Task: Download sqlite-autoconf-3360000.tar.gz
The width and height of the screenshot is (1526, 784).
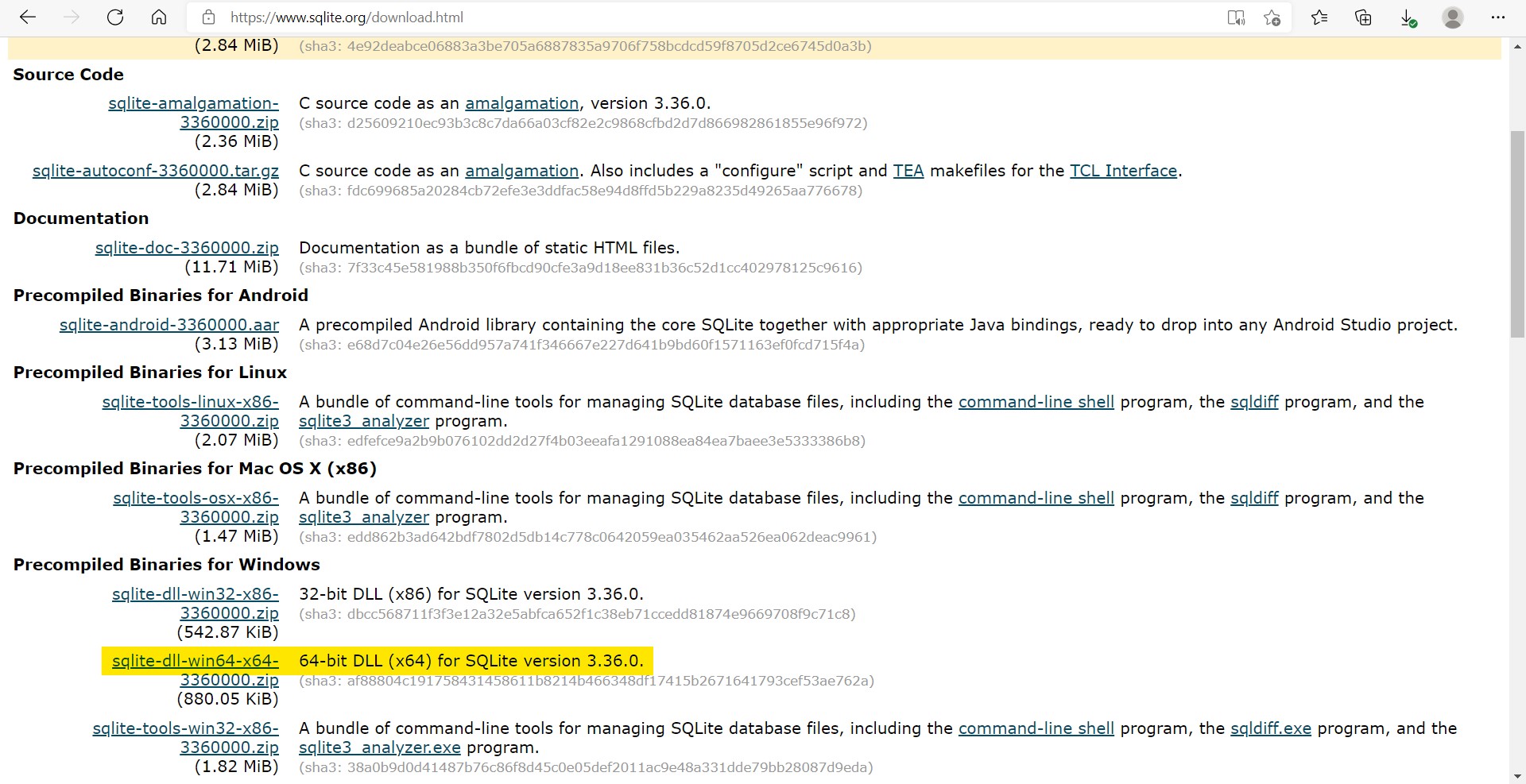Action: [156, 171]
